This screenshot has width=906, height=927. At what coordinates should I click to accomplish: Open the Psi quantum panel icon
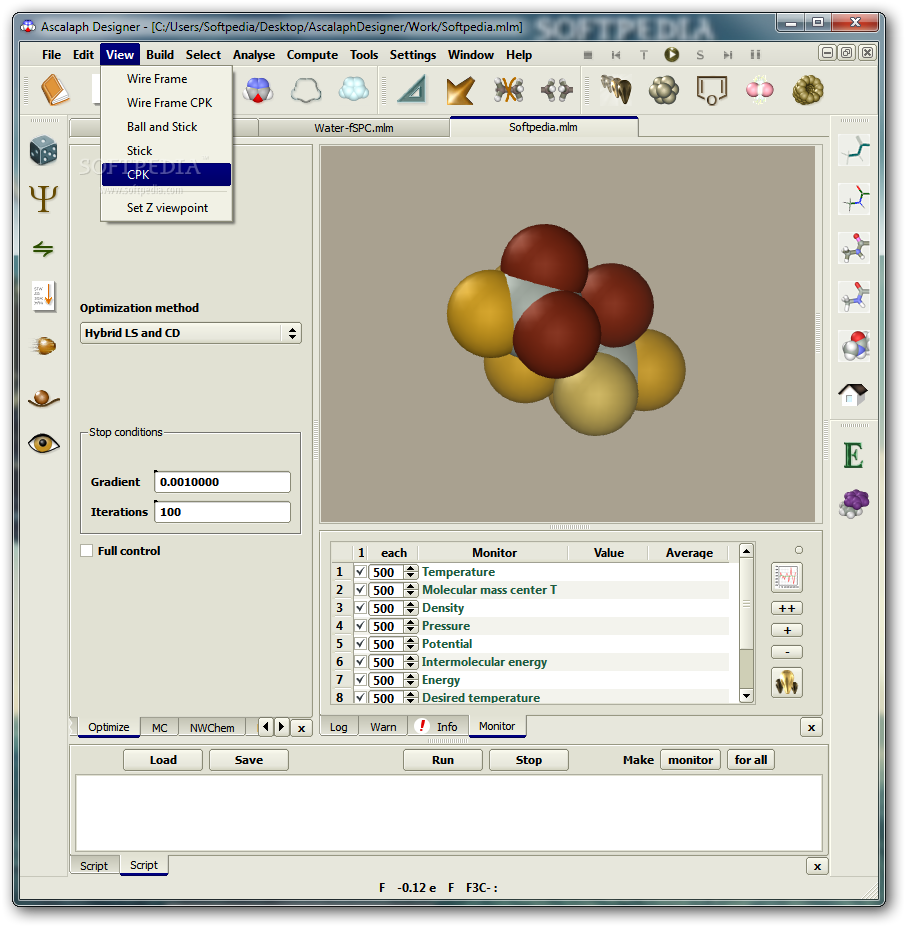43,199
